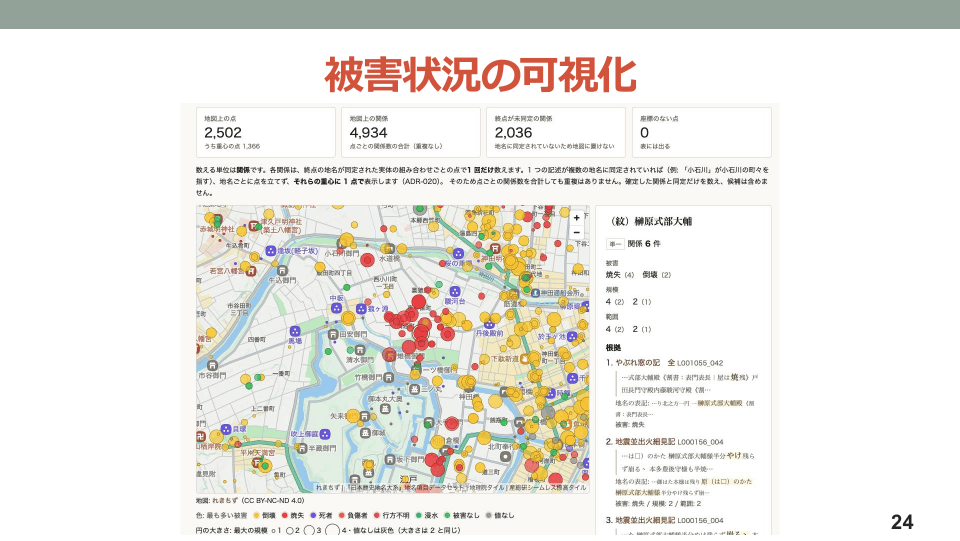Open source link やぶれ窓の記
The height and width of the screenshot is (541, 960).
point(638,363)
